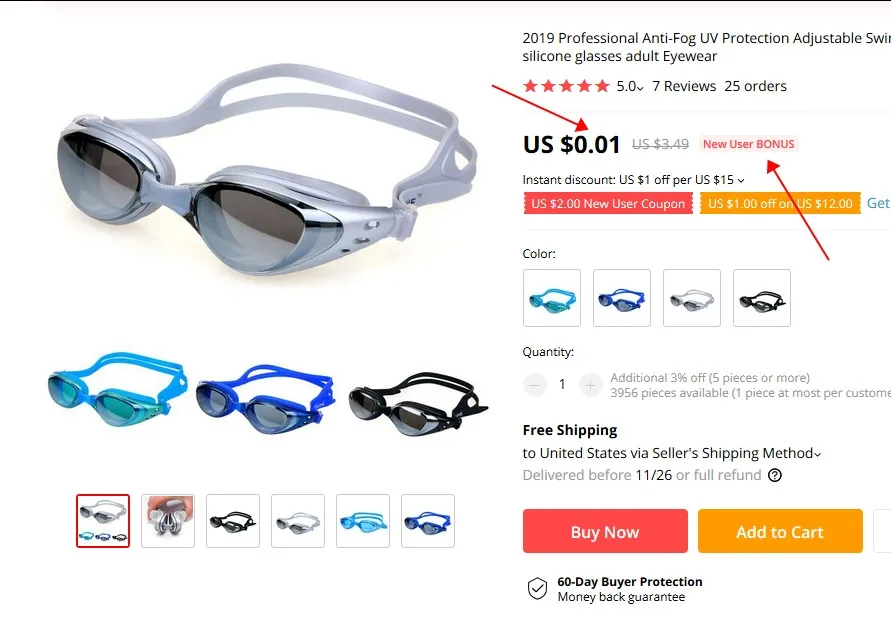
Task: Choose the gray goggles color option
Action: [692, 298]
